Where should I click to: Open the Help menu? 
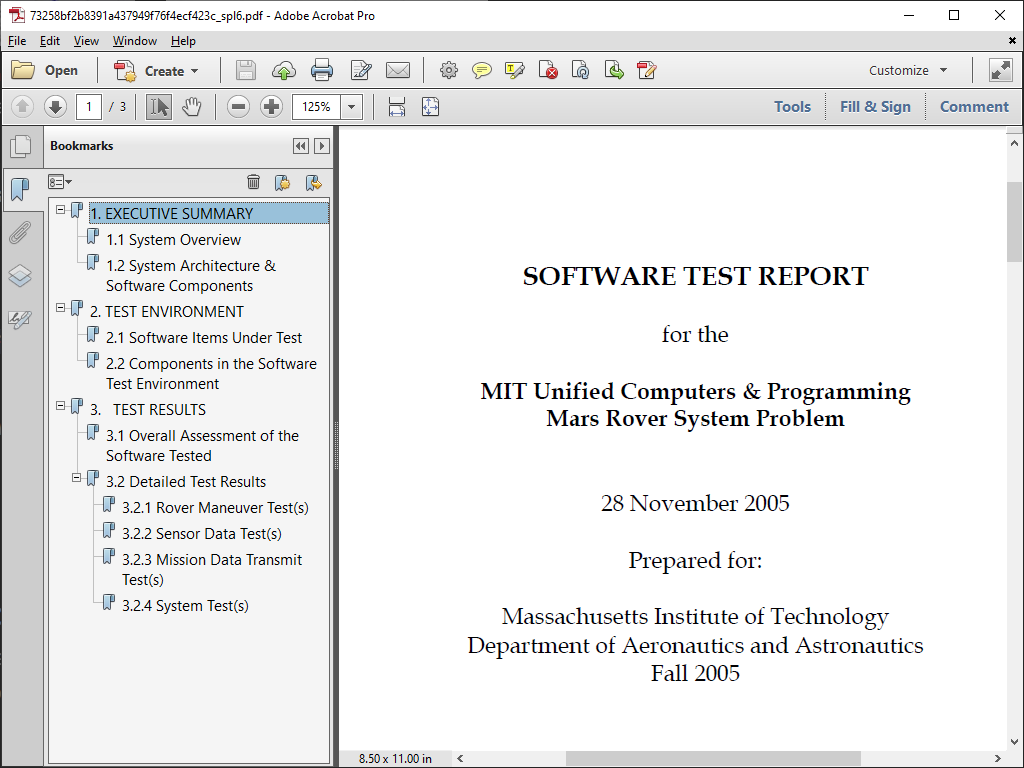pyautogui.click(x=184, y=40)
